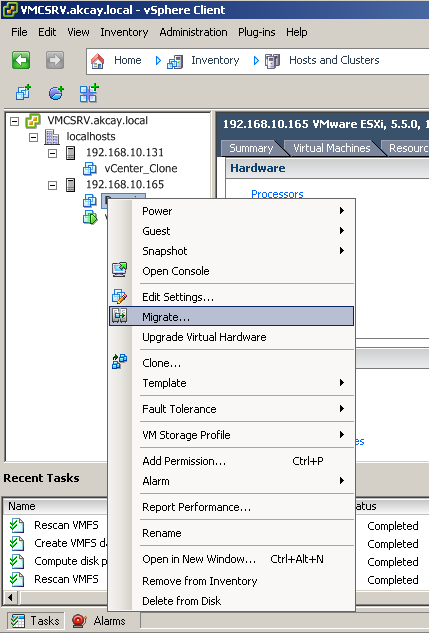Click the localhosts datacenter icon
This screenshot has width=429, height=633.
coord(52,137)
